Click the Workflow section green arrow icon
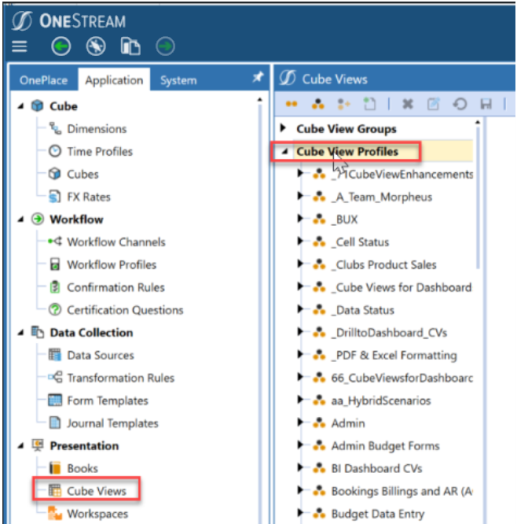The width and height of the screenshot is (517, 524). tap(37, 219)
